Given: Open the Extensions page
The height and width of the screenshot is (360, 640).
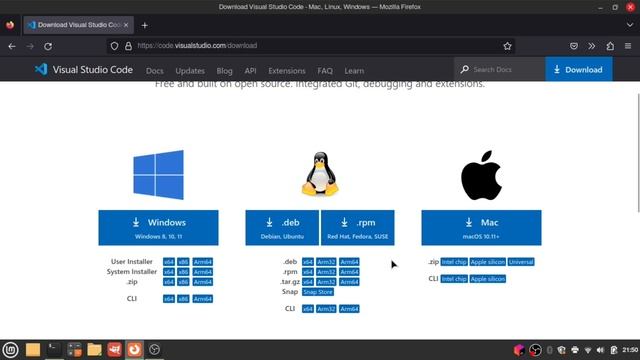Looking at the screenshot, I should [x=287, y=71].
